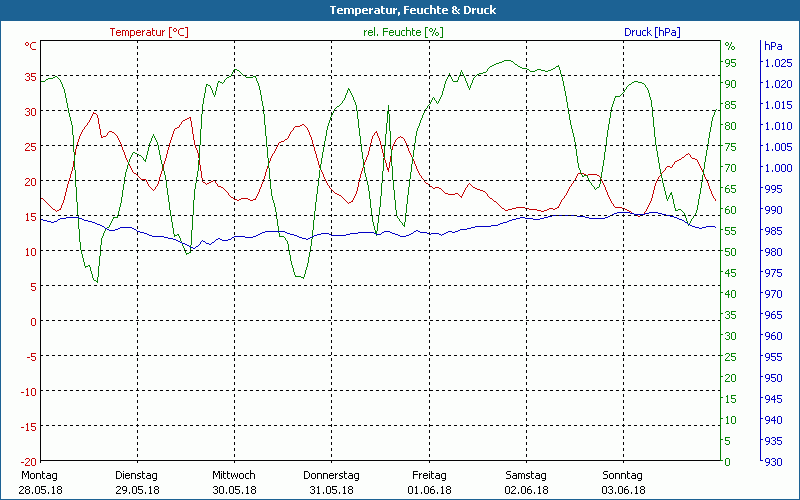Click the red '0' tick on the temperature axis
Viewport: 800px width, 500px height.
coord(34,321)
